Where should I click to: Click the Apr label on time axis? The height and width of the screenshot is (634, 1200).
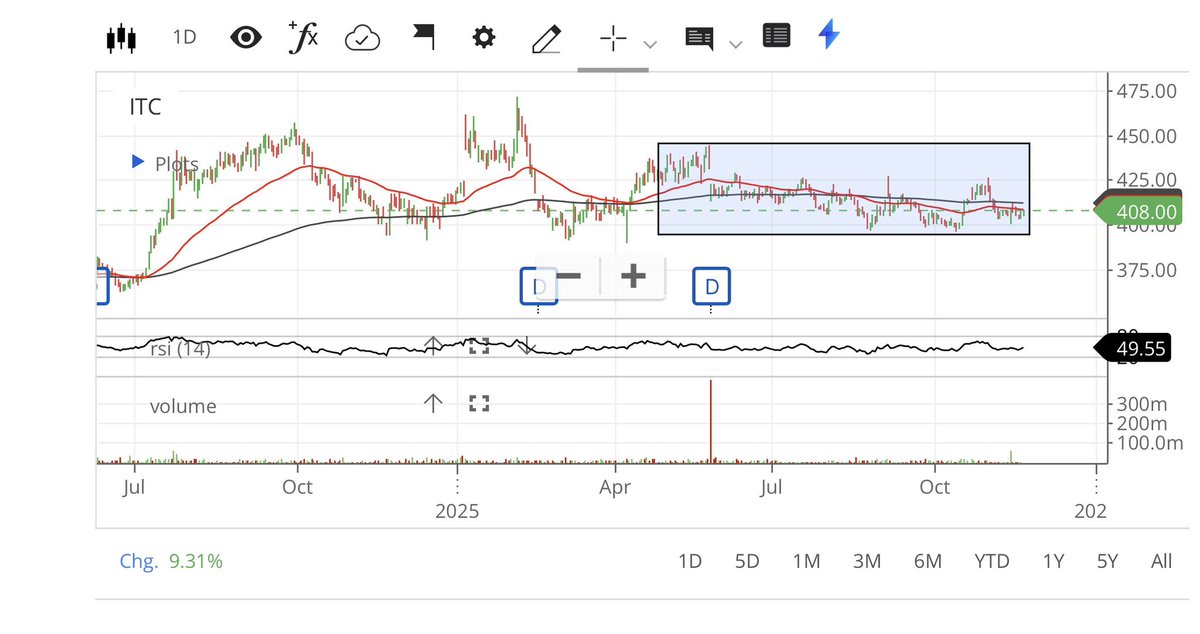click(x=615, y=487)
